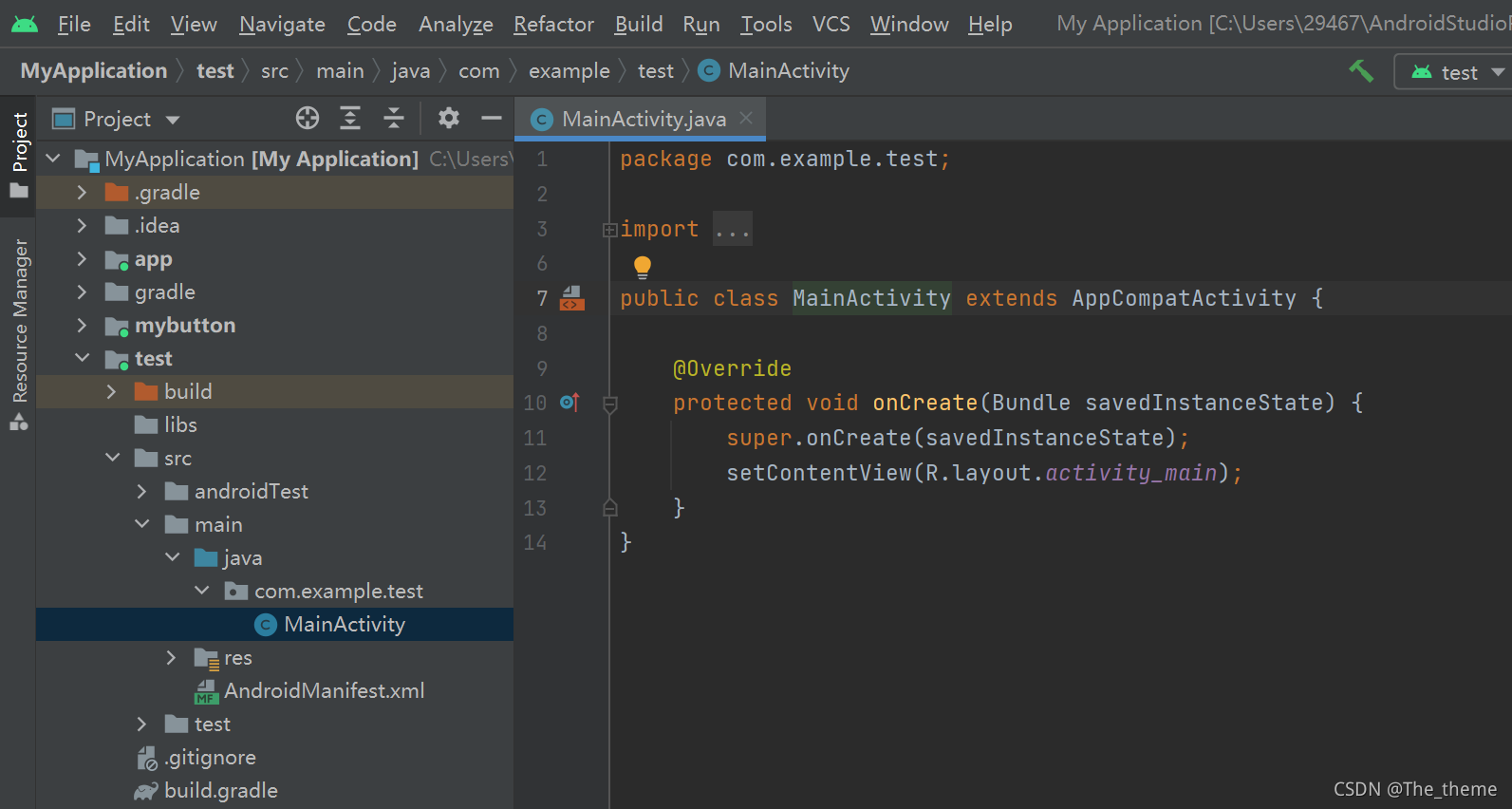The width and height of the screenshot is (1512, 809).
Task: Click the src breadcrumb
Action: click(274, 71)
